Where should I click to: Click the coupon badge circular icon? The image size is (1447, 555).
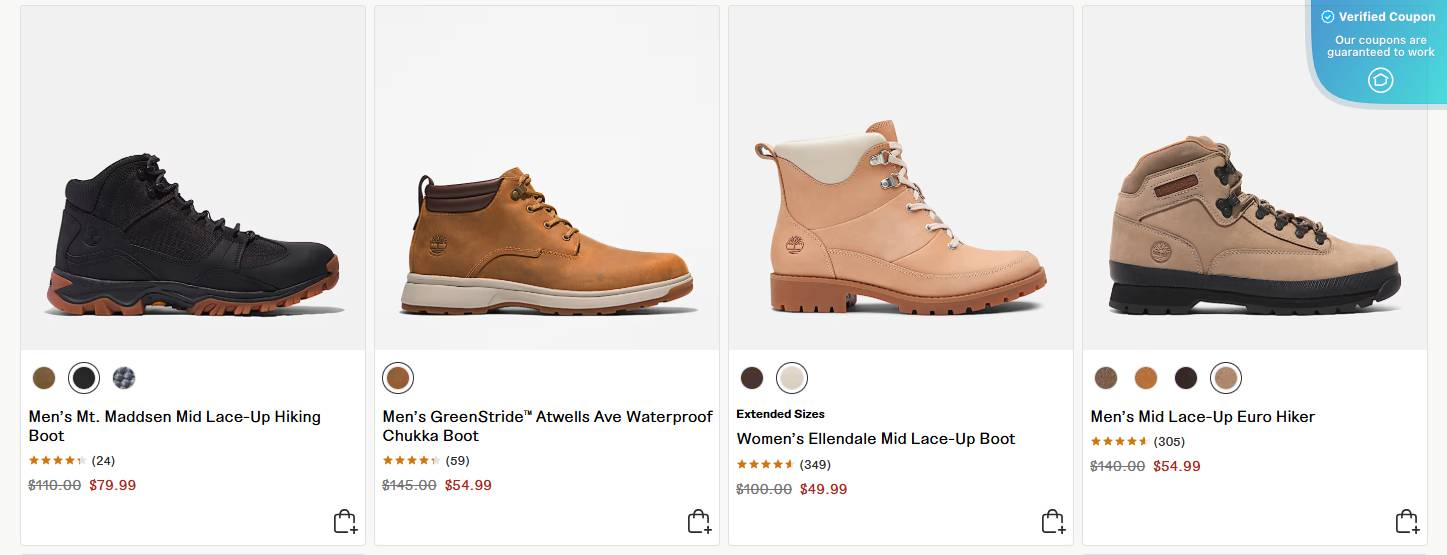(x=1380, y=80)
